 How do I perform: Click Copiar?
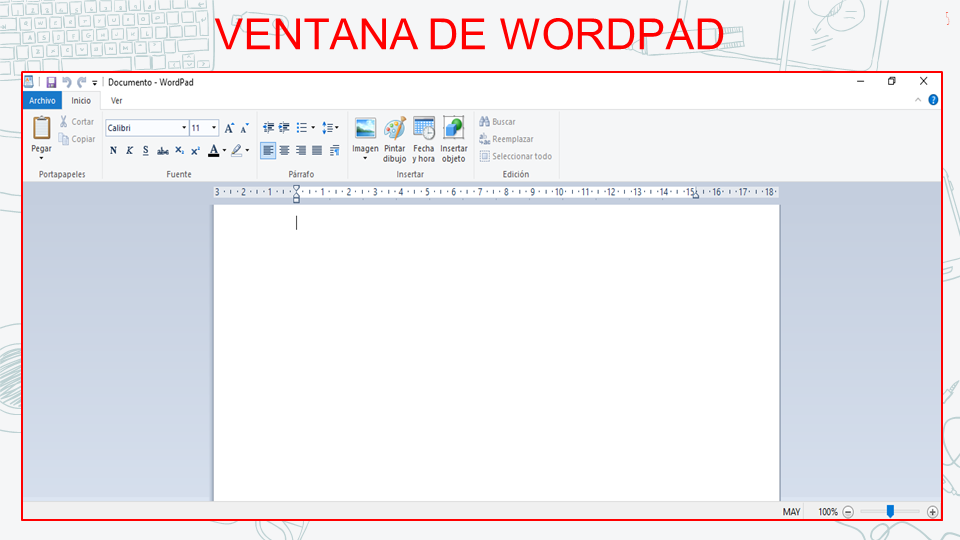pos(77,139)
